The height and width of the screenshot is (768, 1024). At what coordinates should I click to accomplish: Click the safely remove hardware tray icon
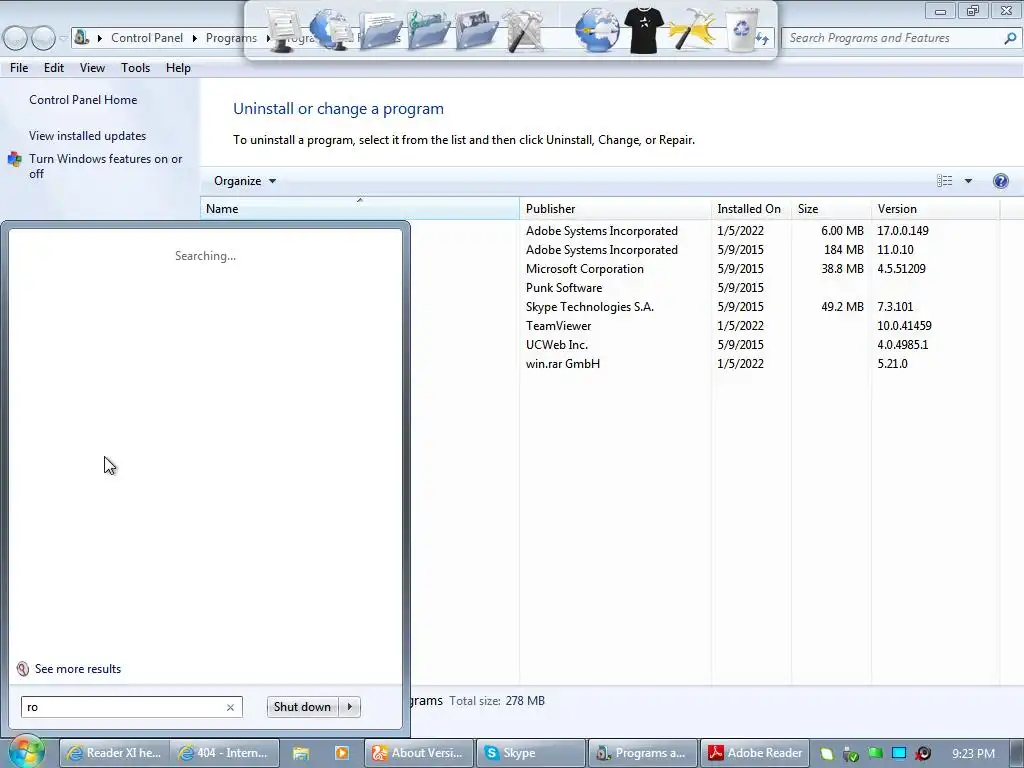pyautogui.click(x=850, y=754)
